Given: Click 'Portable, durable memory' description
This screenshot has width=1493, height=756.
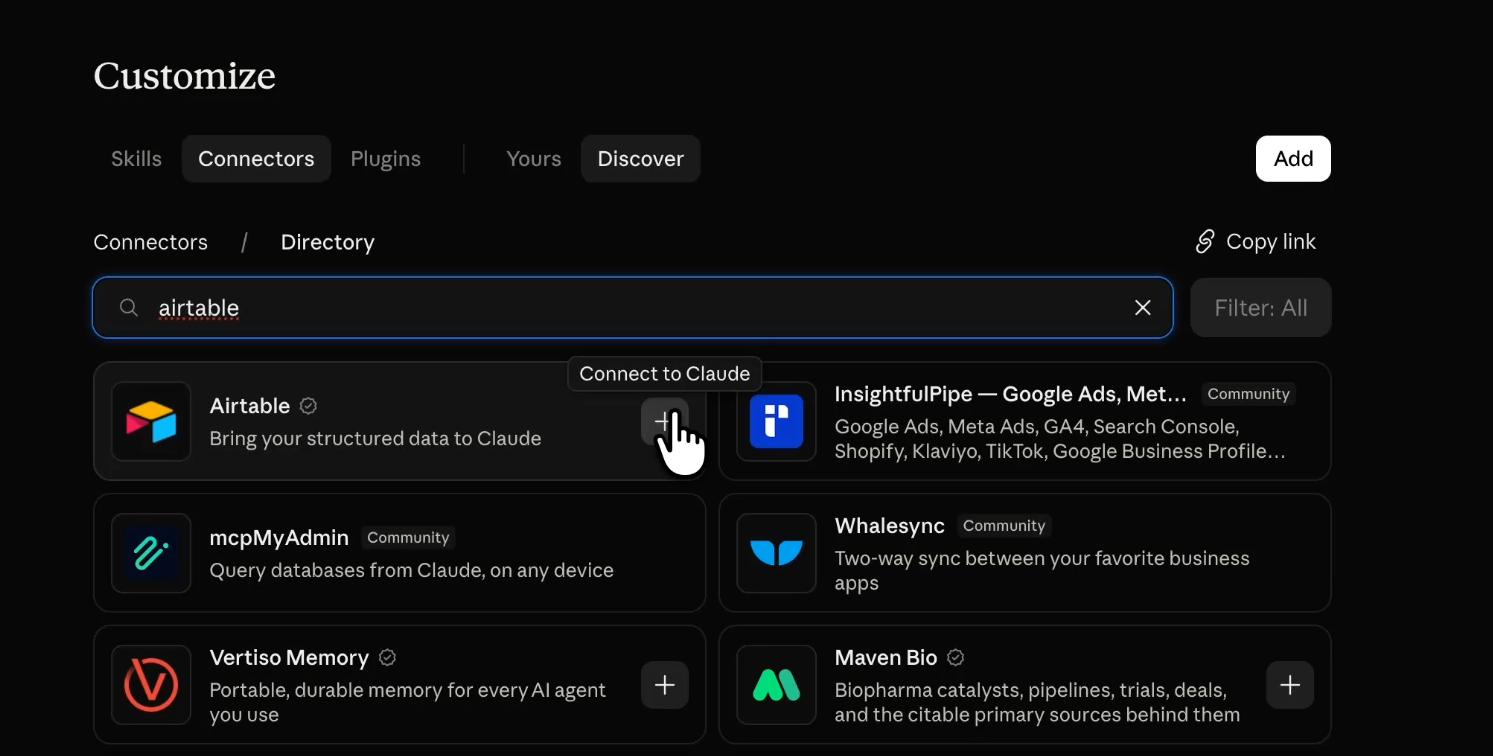Looking at the screenshot, I should [408, 703].
